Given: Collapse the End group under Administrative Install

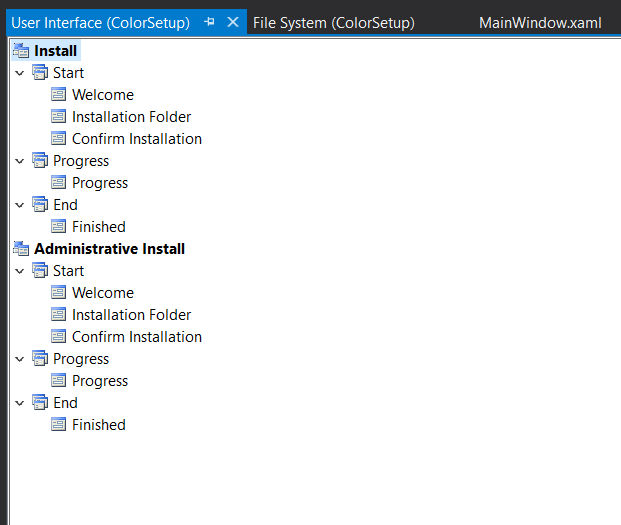Looking at the screenshot, I should point(19,403).
